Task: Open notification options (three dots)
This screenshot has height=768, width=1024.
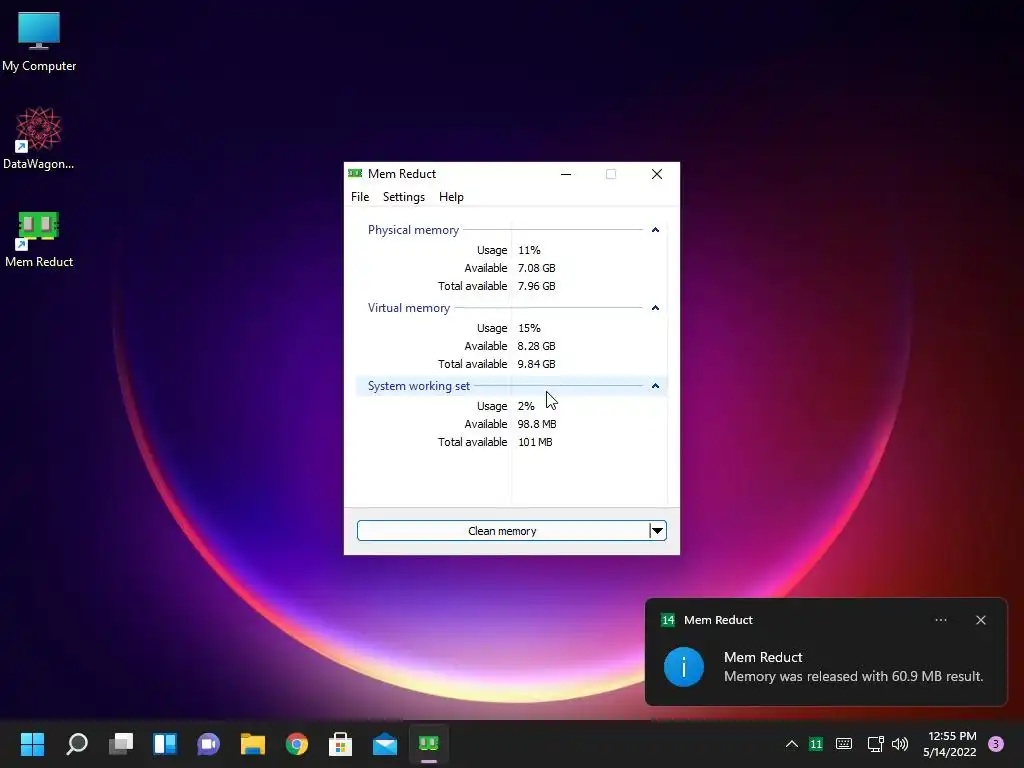Action: tap(940, 620)
